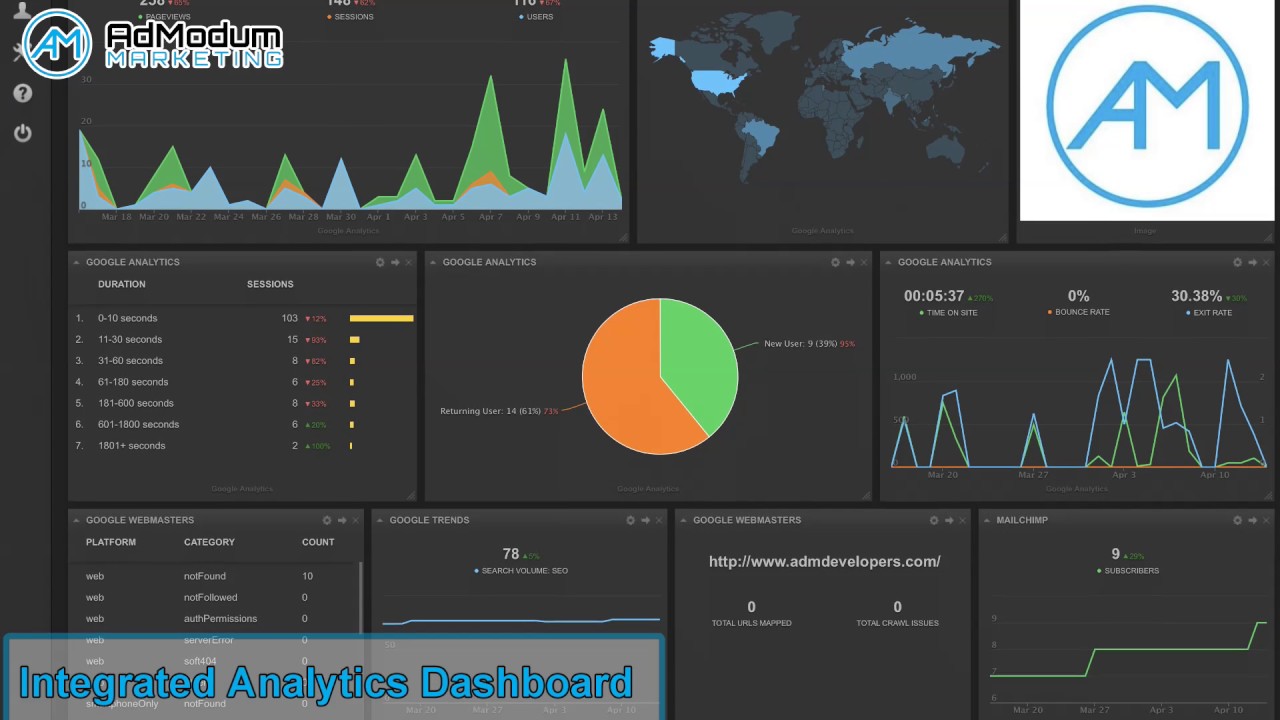Select the '1801+ seconds' duration row
This screenshot has width=1280, height=720.
(243, 446)
